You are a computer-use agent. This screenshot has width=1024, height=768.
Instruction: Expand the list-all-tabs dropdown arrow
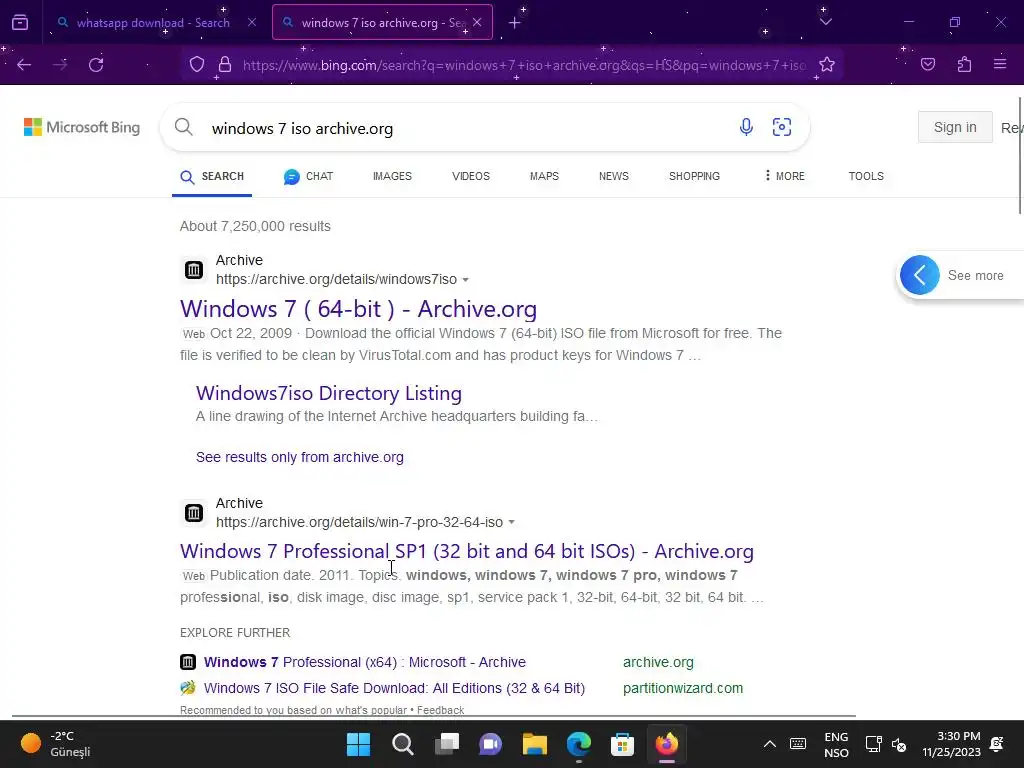tap(825, 22)
